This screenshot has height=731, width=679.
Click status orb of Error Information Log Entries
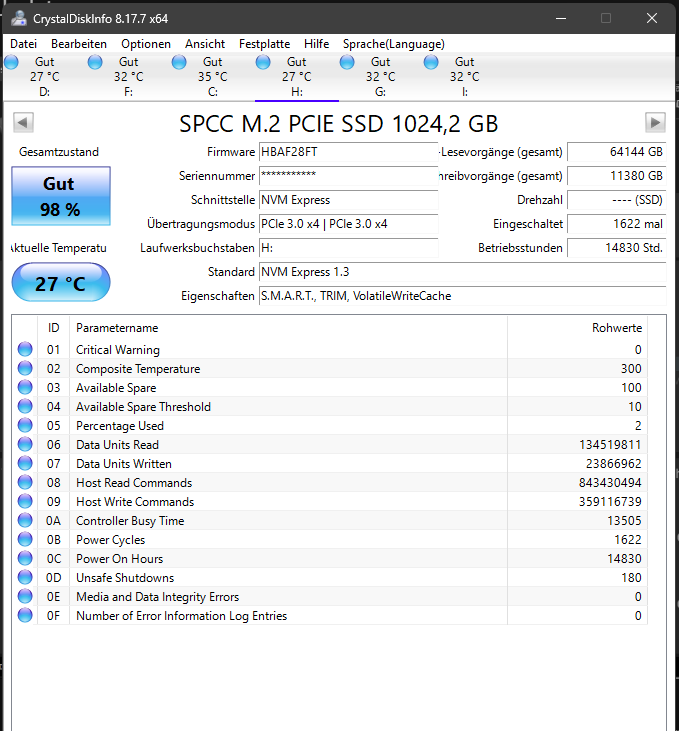(x=25, y=615)
